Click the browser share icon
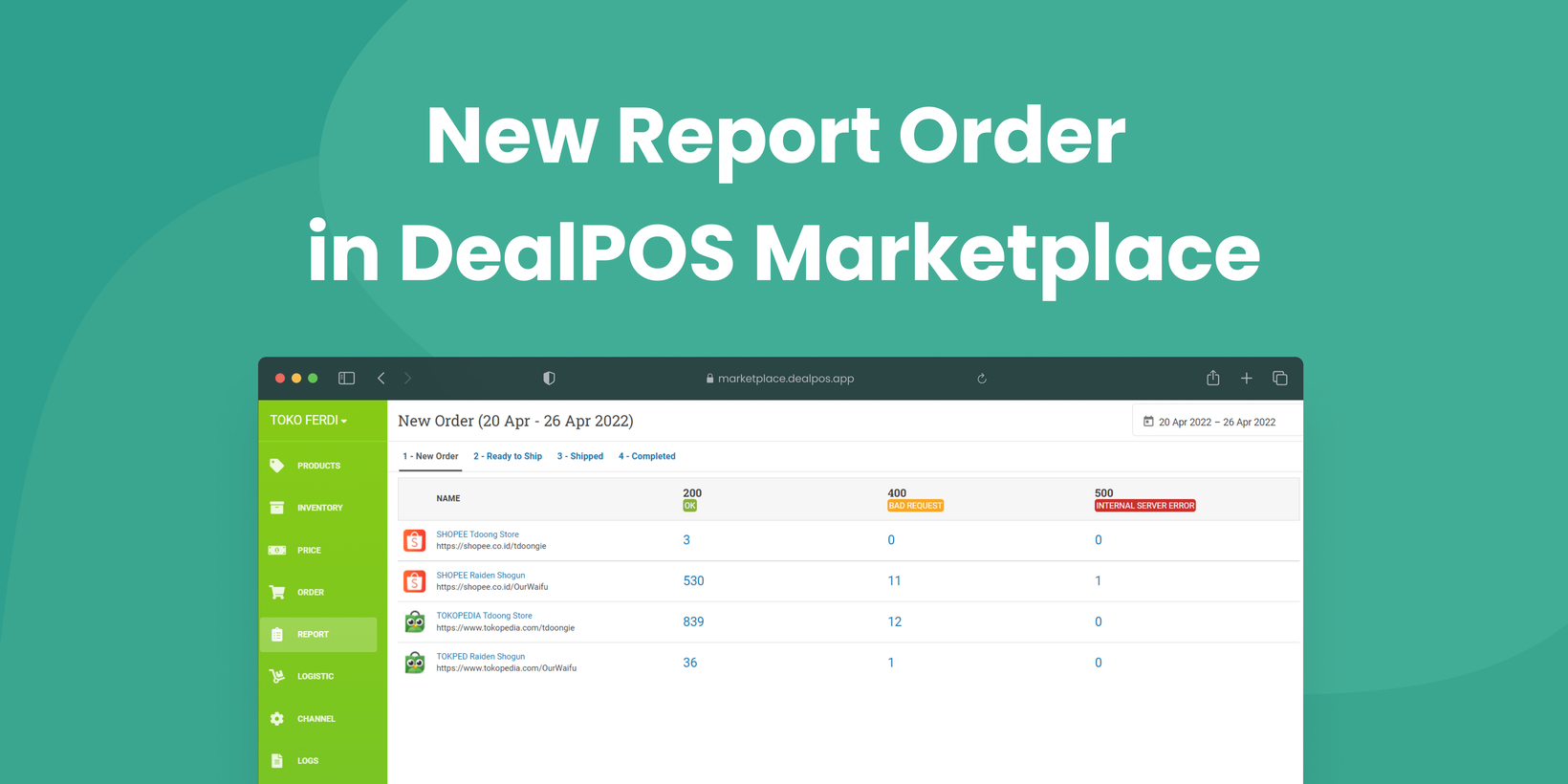 1213,378
